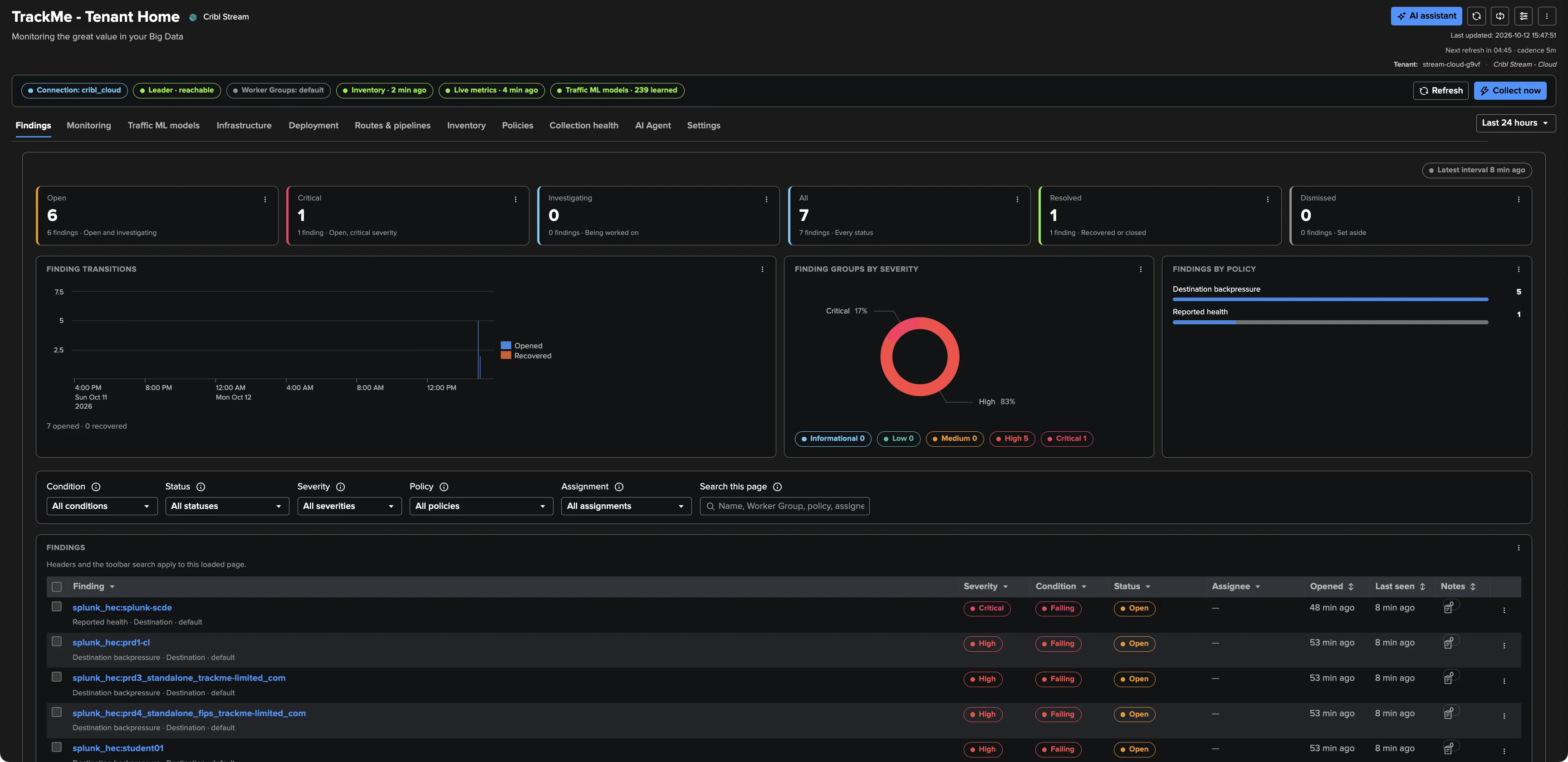Click the Search this page input field
Image resolution: width=1568 pixels, height=762 pixels.
[x=784, y=506]
